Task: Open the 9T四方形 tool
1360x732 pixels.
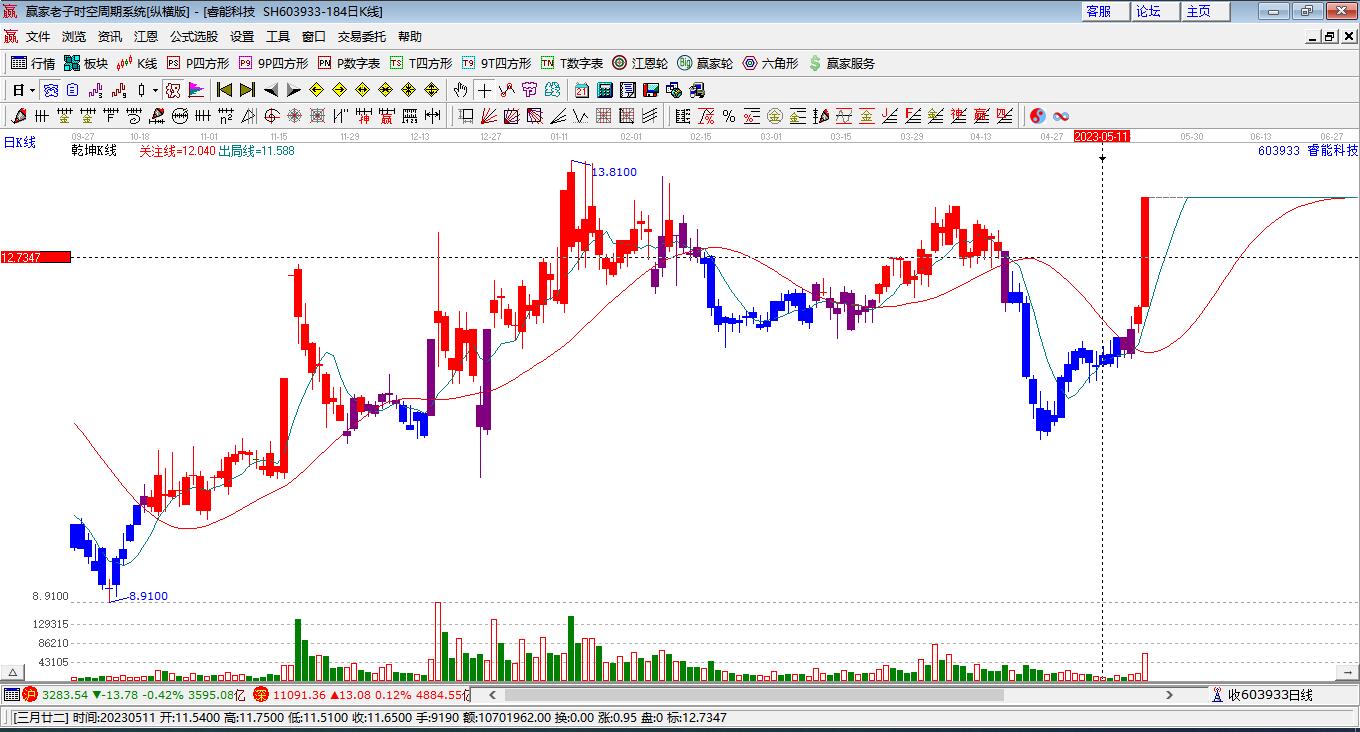Action: point(496,63)
